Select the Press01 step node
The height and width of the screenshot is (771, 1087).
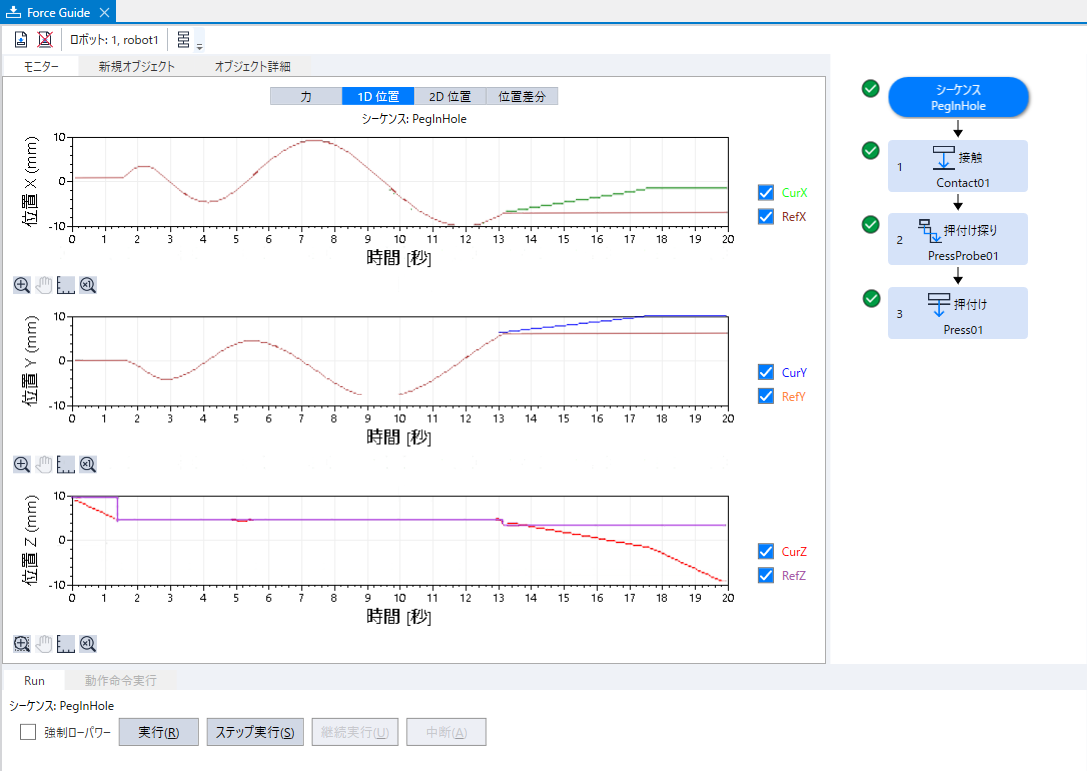click(x=957, y=313)
